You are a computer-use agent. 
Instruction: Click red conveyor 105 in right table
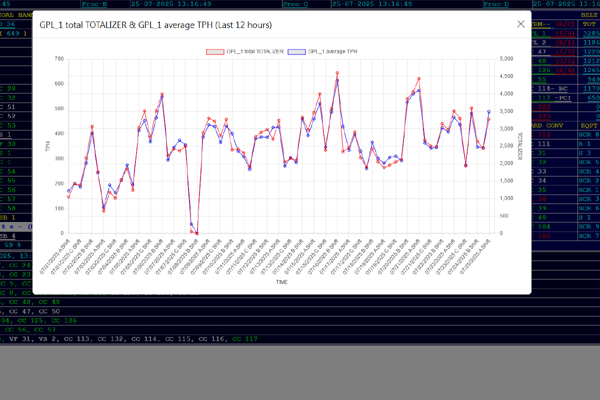[544, 236]
